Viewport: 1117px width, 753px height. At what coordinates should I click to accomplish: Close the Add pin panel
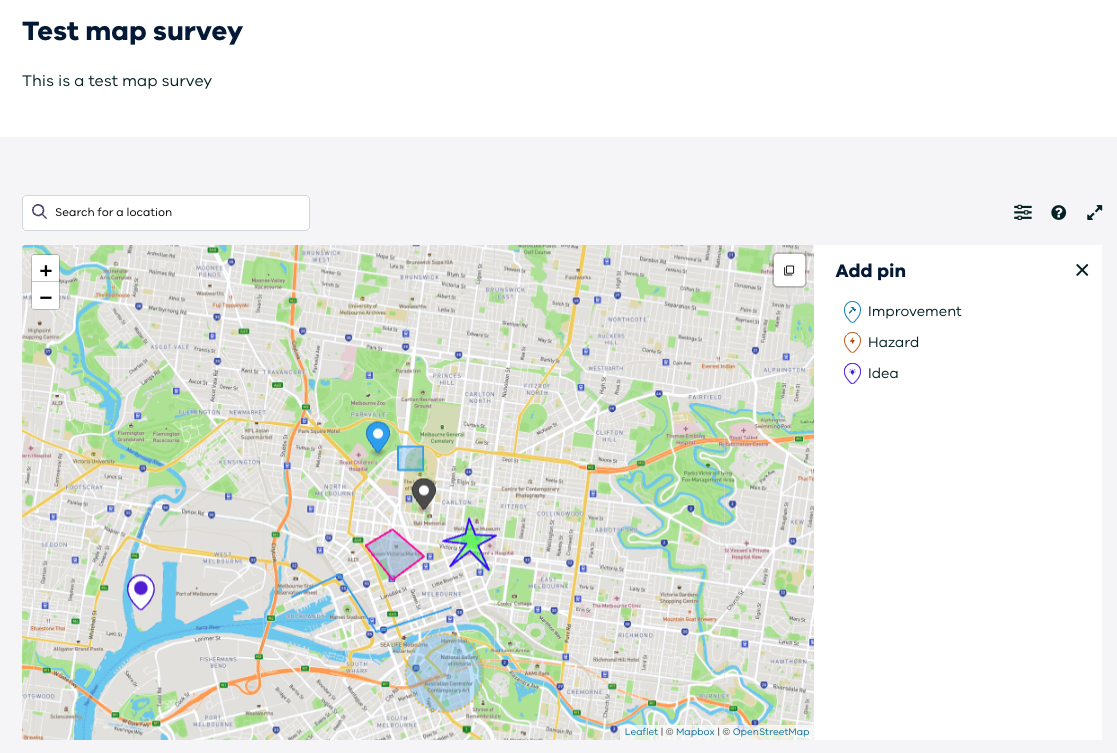pyautogui.click(x=1081, y=270)
